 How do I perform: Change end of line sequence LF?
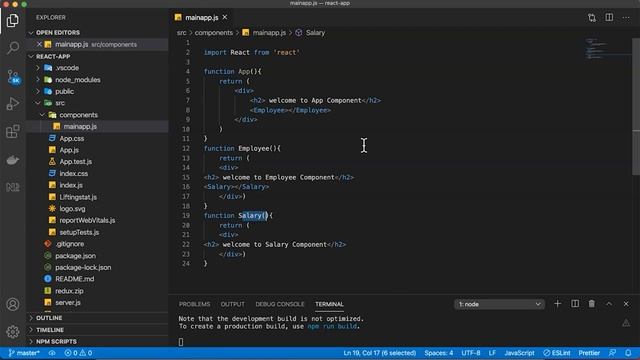(492, 353)
